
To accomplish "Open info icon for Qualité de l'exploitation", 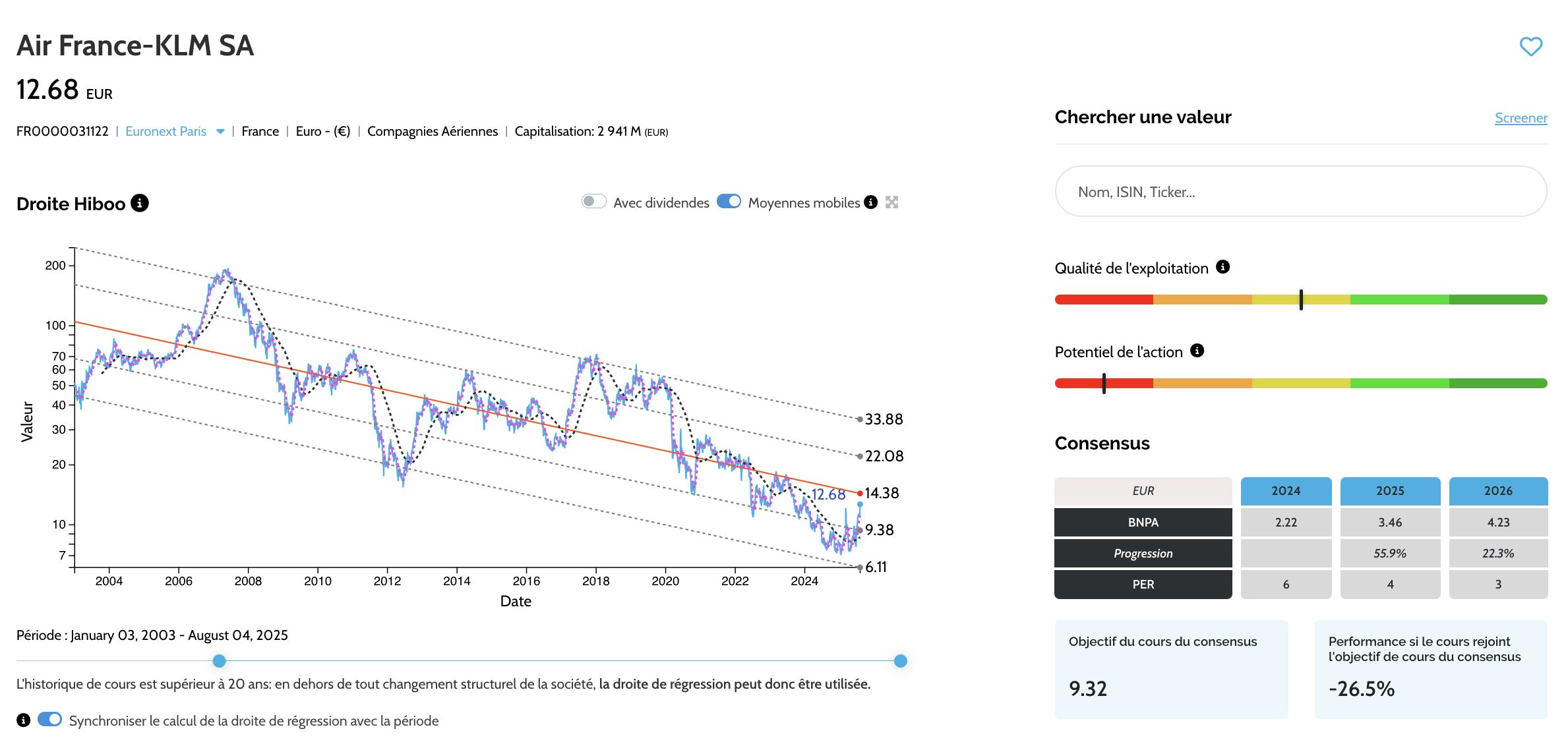I will 1222,267.
